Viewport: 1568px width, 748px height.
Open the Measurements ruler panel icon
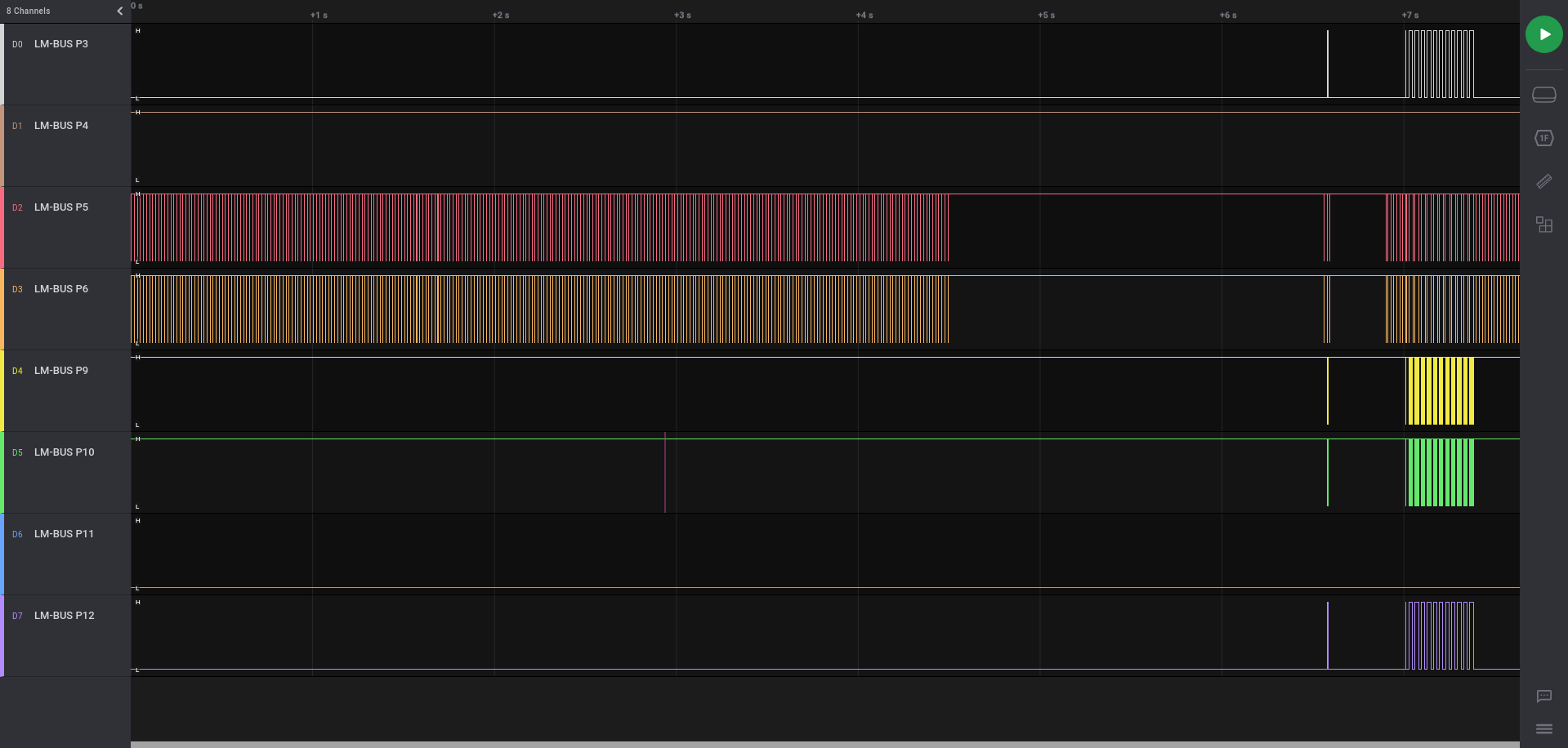tap(1543, 181)
